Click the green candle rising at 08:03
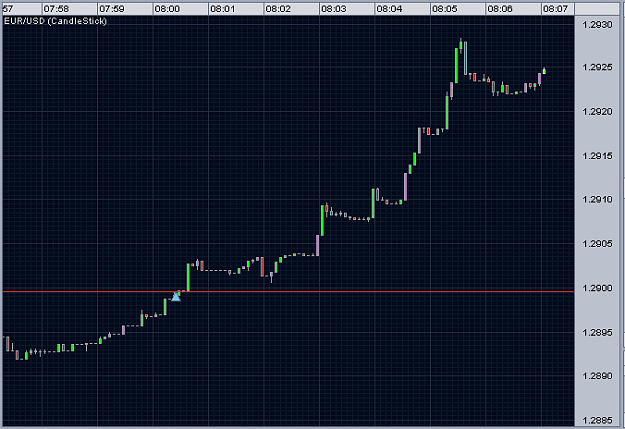 tap(322, 220)
